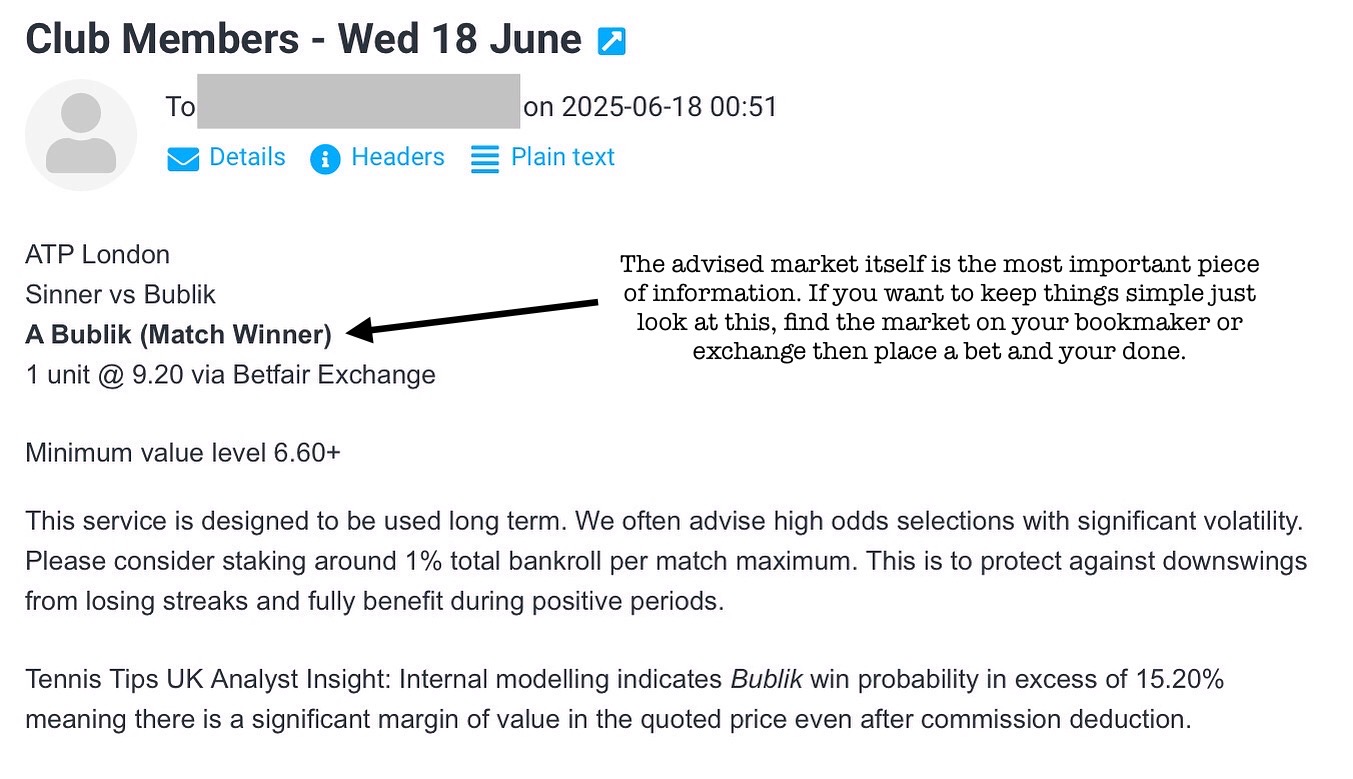Image resolution: width=1353 pixels, height=779 pixels.
Task: Click the timestamp 2025-06-18 00:51
Action: [670, 107]
